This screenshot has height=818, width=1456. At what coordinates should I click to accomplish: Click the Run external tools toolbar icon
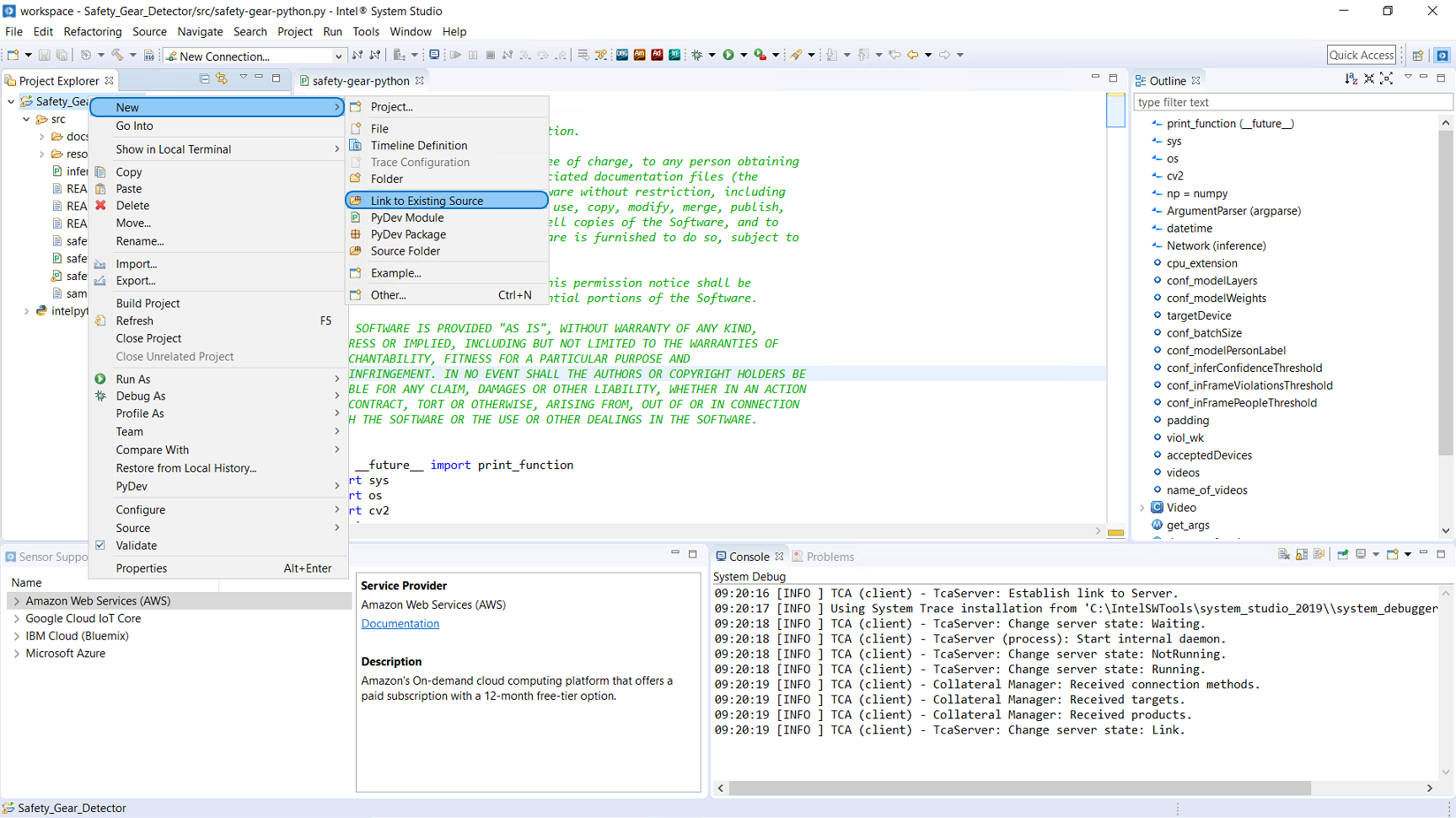click(x=760, y=55)
